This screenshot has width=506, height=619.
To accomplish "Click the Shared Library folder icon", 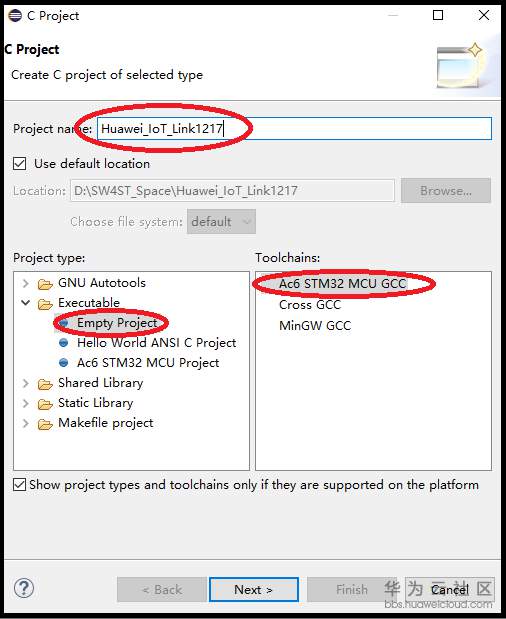I will [45, 384].
